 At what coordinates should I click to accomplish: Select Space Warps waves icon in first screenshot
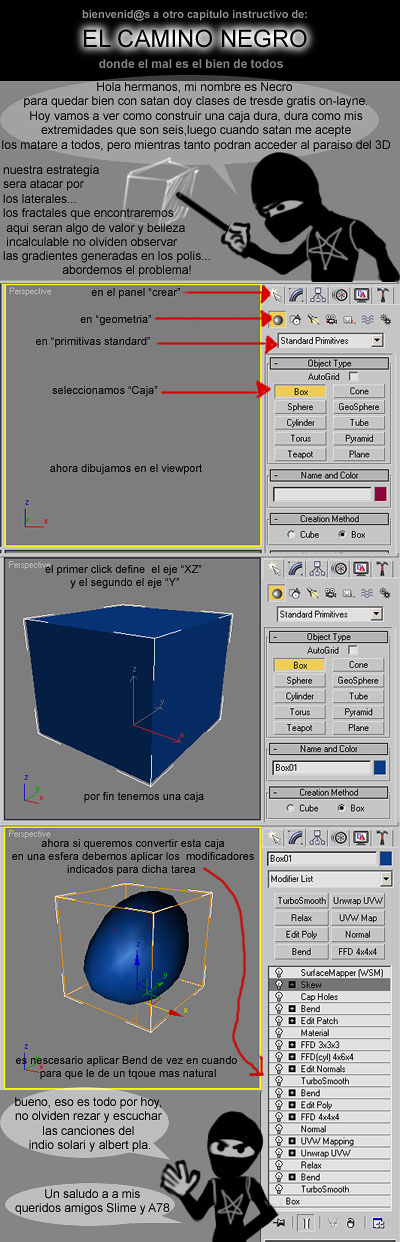tap(366, 319)
